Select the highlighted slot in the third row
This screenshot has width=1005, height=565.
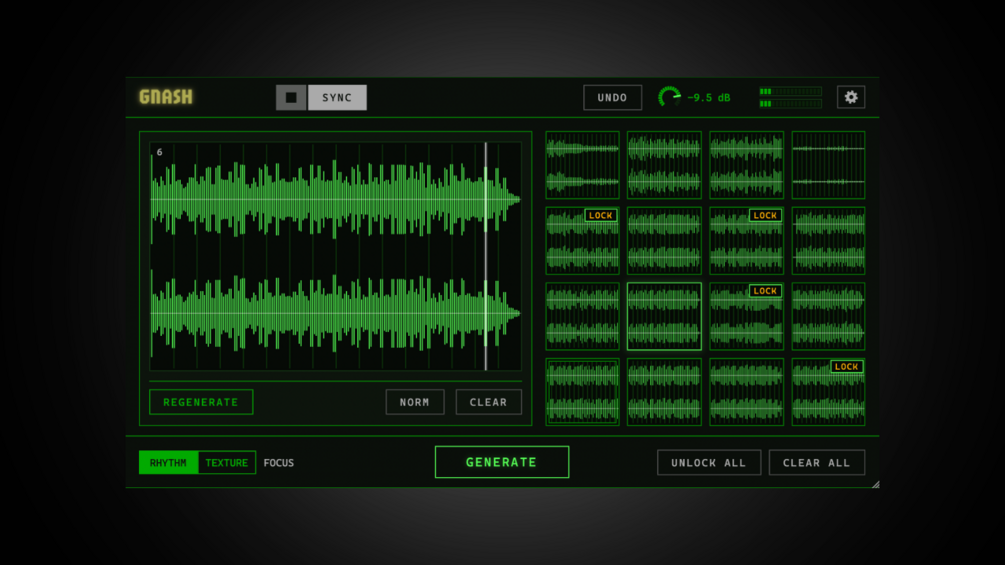(x=664, y=316)
